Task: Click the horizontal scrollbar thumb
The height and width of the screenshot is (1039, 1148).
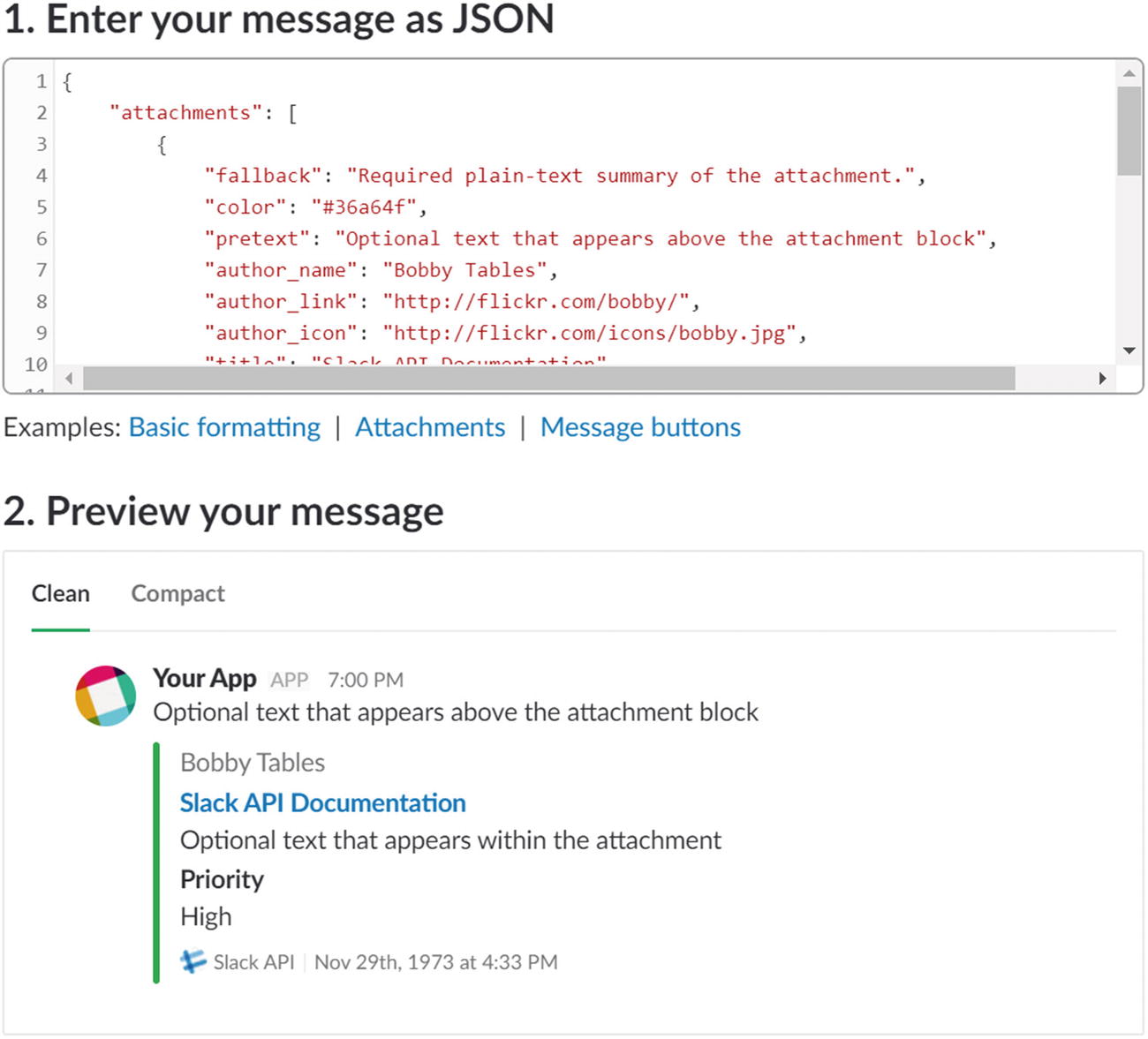Action: (x=548, y=379)
